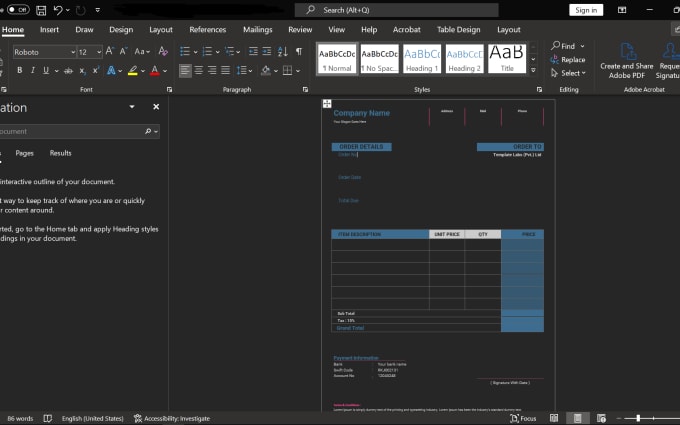Click the Numbering list icon
The height and width of the screenshot is (425, 680).
(207, 52)
